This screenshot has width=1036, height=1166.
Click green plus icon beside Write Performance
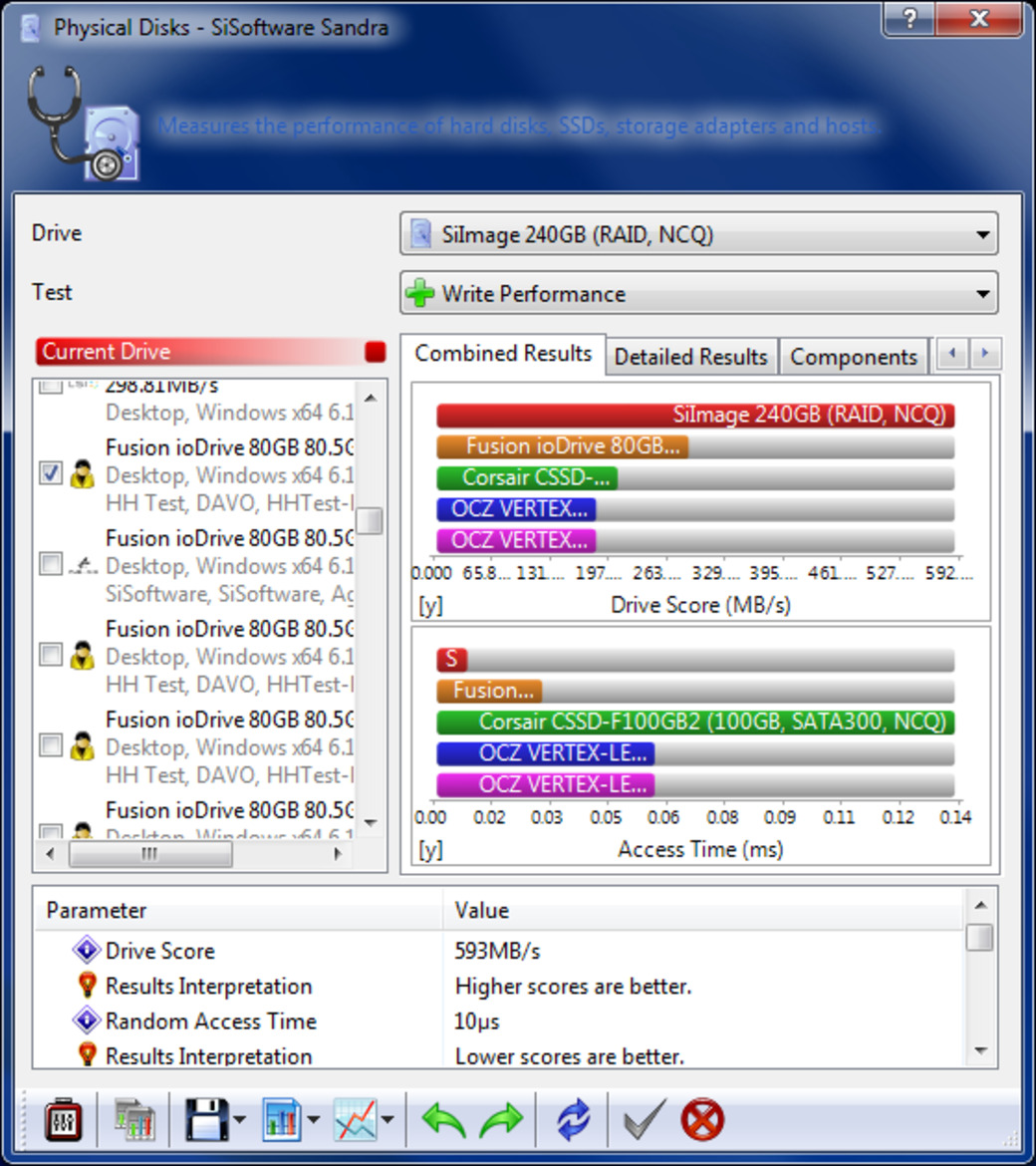click(x=420, y=293)
